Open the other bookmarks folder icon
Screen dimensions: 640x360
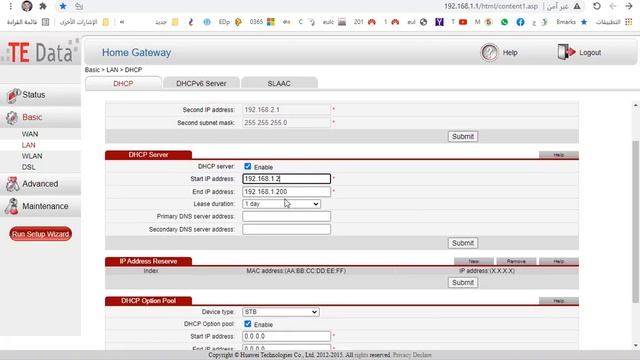coord(106,22)
